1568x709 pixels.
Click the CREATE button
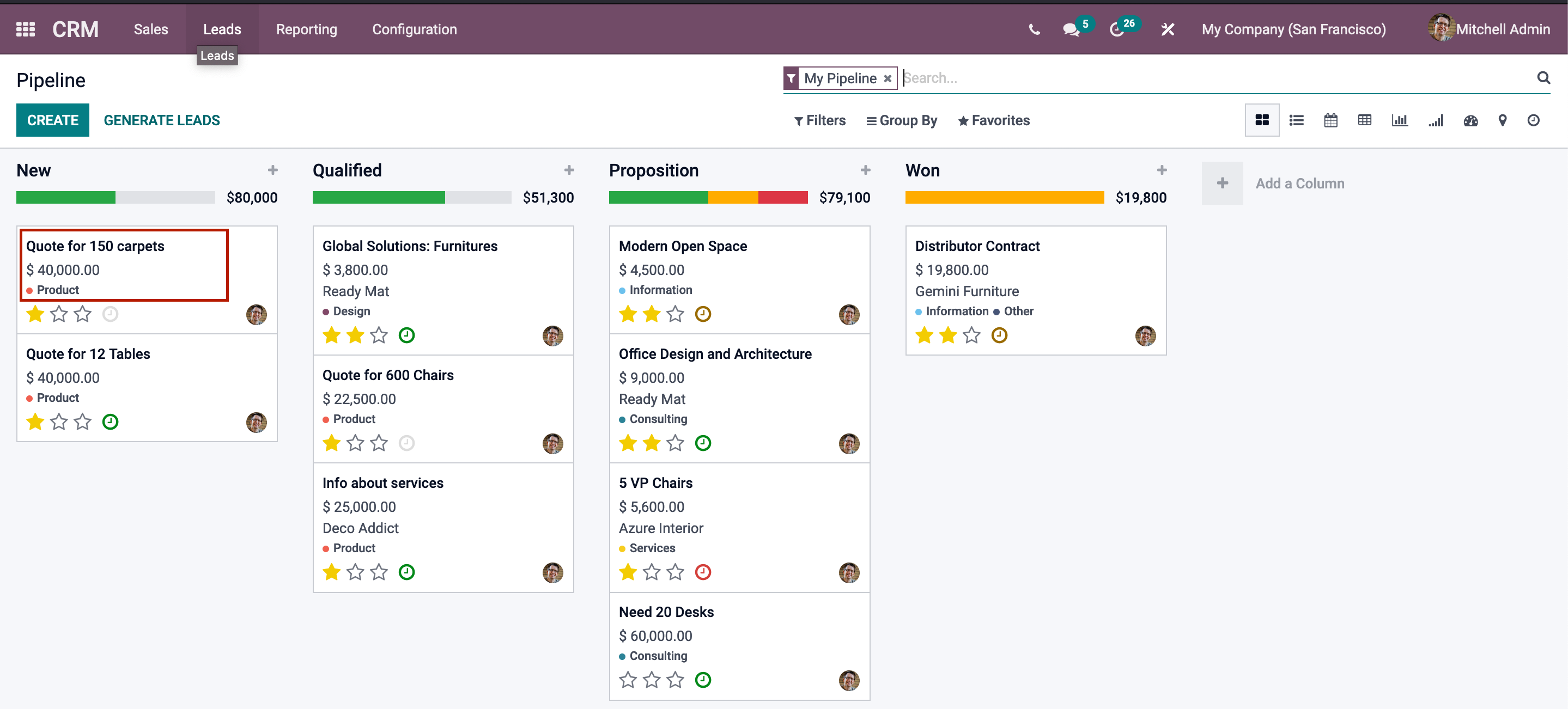(53, 120)
